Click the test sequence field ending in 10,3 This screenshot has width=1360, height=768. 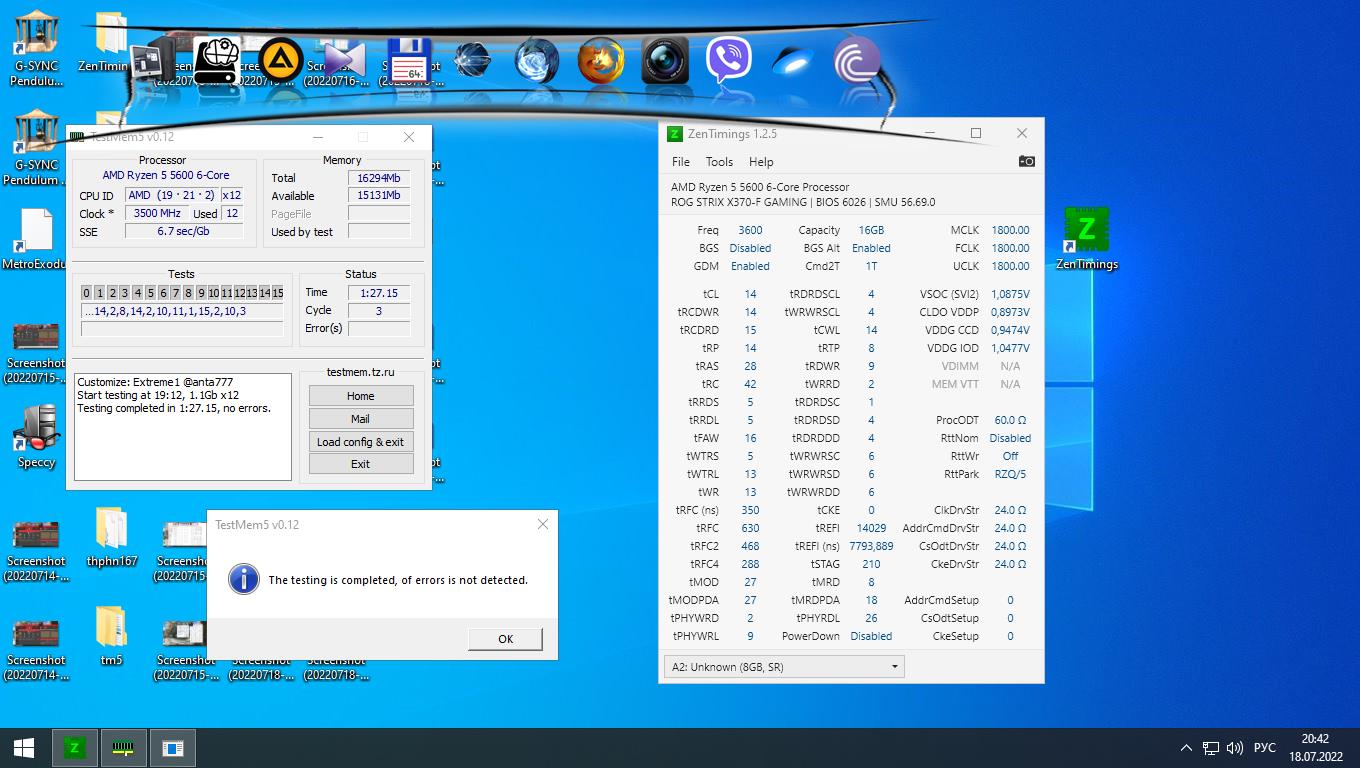coord(183,311)
